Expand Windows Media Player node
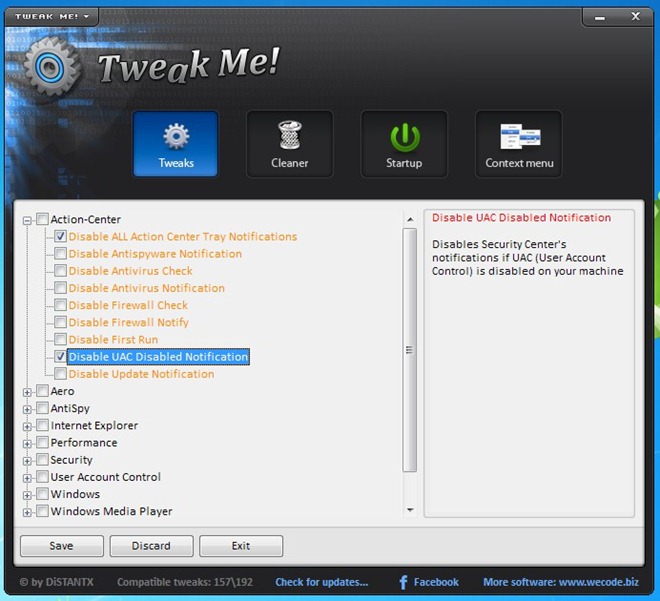 (x=27, y=513)
